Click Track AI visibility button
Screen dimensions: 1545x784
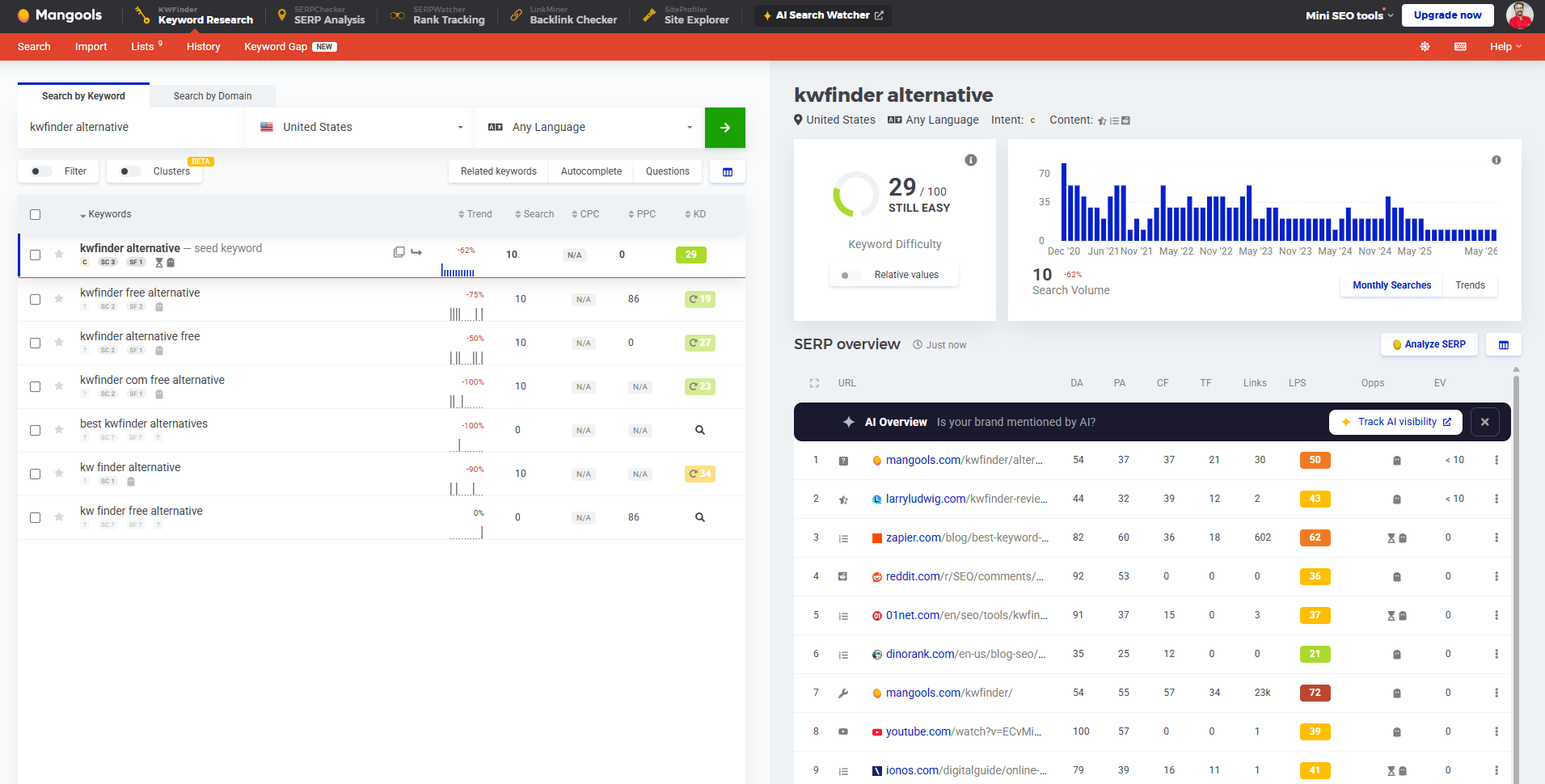[x=1395, y=422]
